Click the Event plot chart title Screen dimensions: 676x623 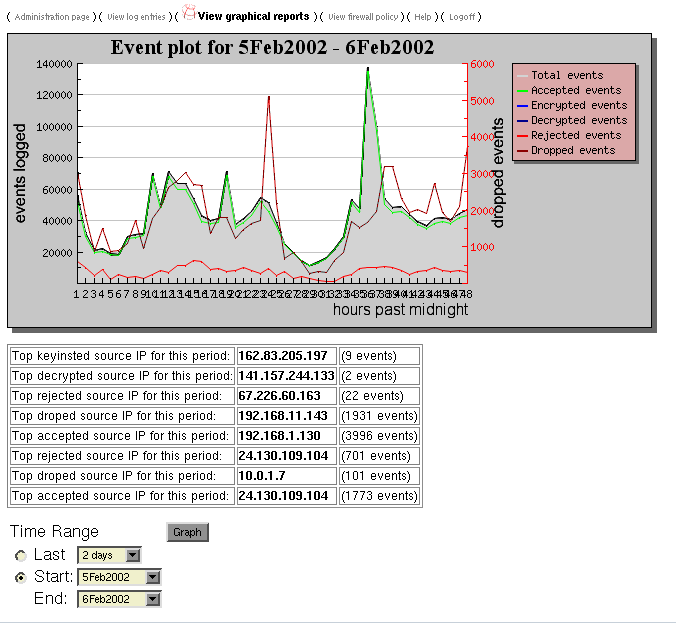click(x=272, y=47)
